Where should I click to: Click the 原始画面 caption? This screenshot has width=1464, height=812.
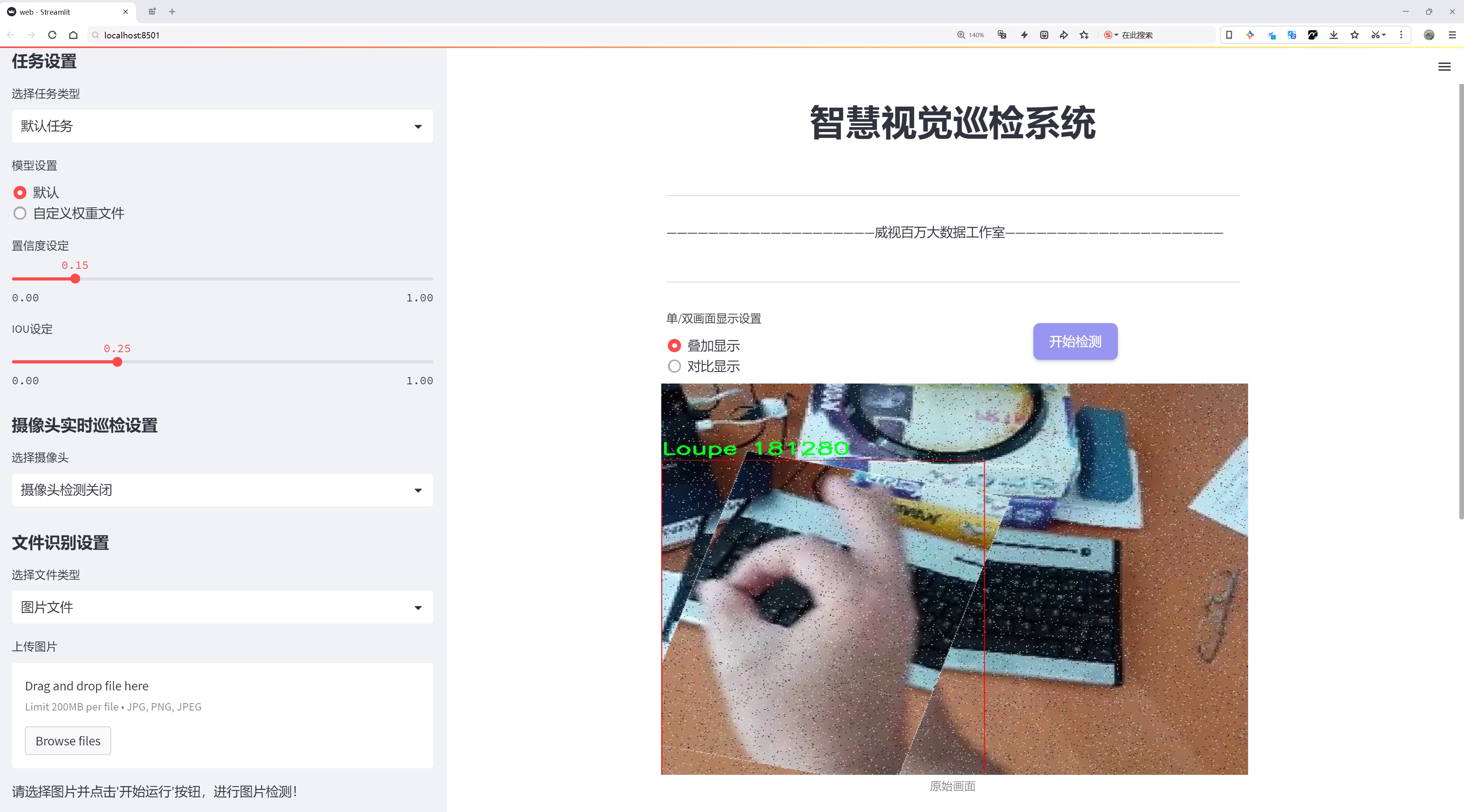(x=952, y=786)
